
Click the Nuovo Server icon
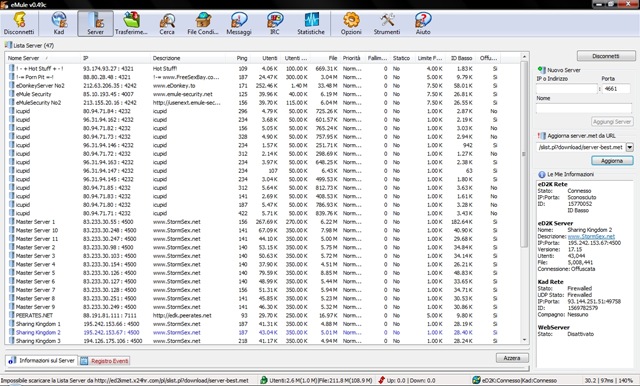click(x=542, y=70)
